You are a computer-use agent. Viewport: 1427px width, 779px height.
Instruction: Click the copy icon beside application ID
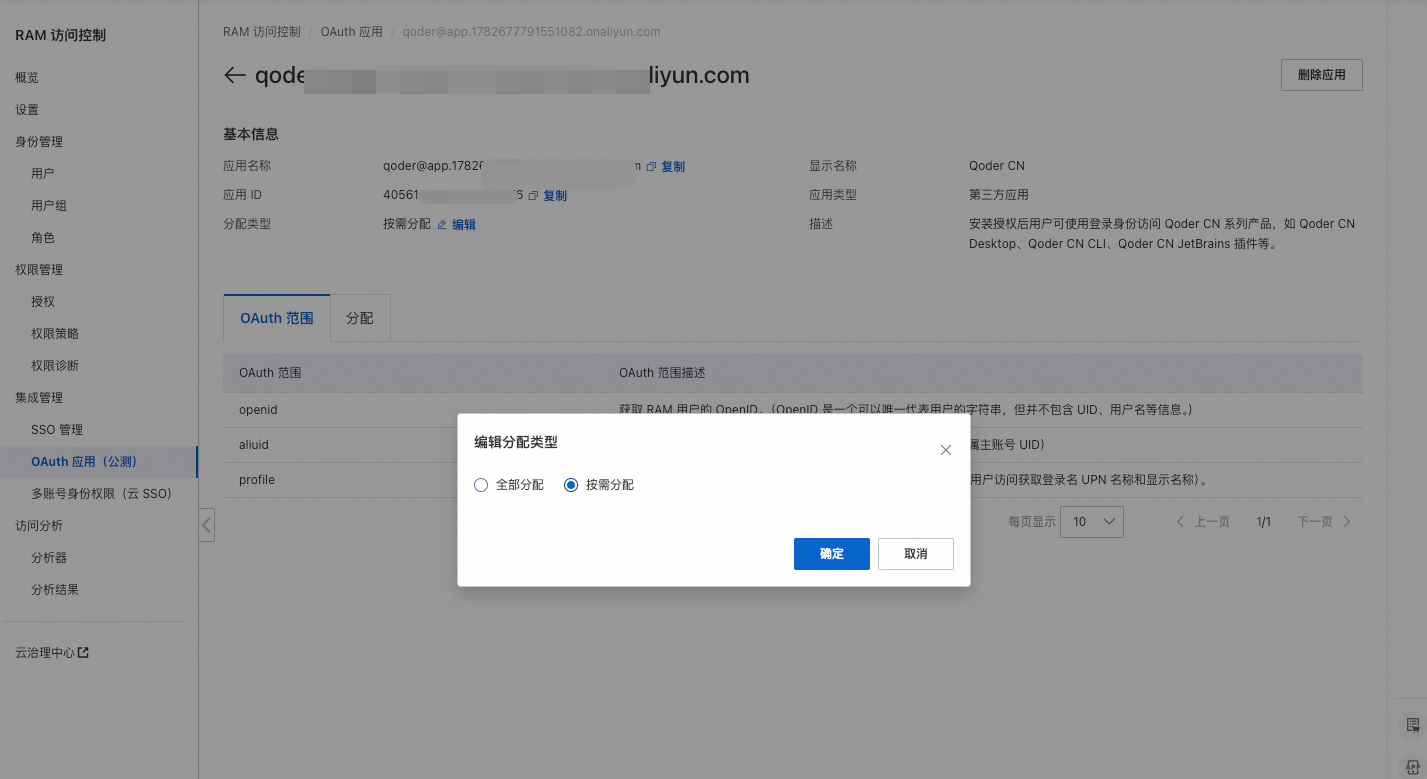tap(533, 196)
